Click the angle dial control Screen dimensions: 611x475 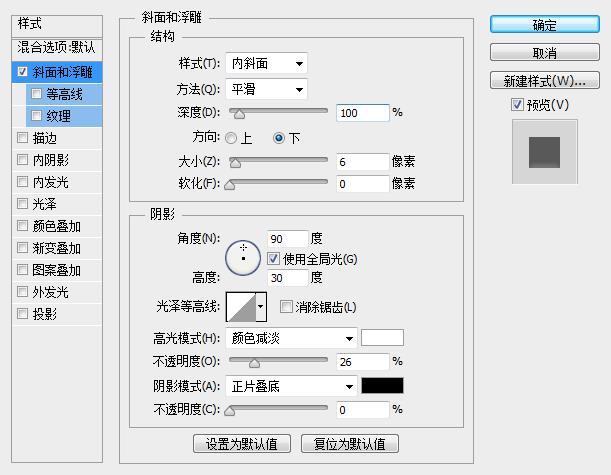(243, 258)
